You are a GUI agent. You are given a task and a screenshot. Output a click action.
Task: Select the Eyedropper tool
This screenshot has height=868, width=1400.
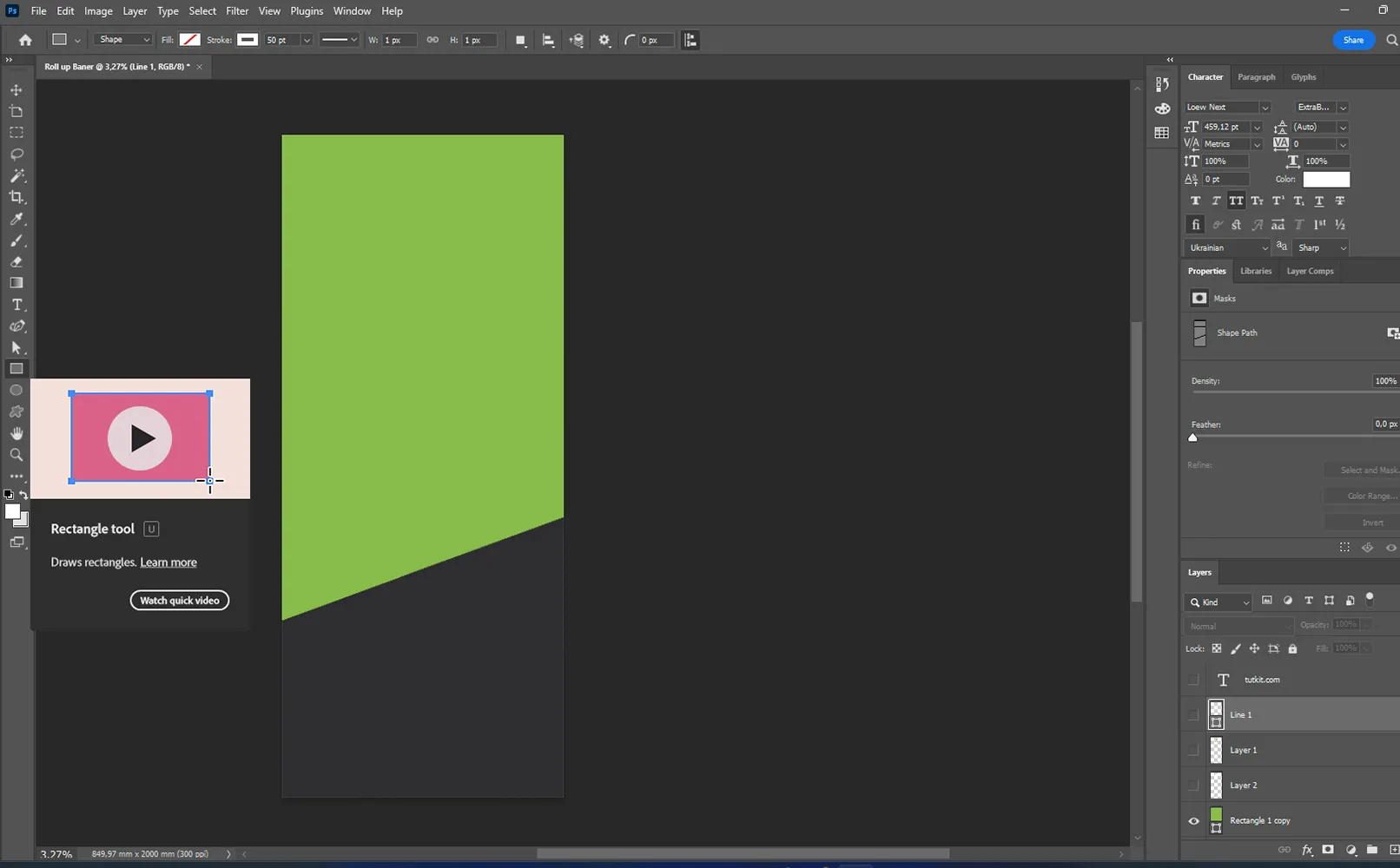tap(17, 219)
